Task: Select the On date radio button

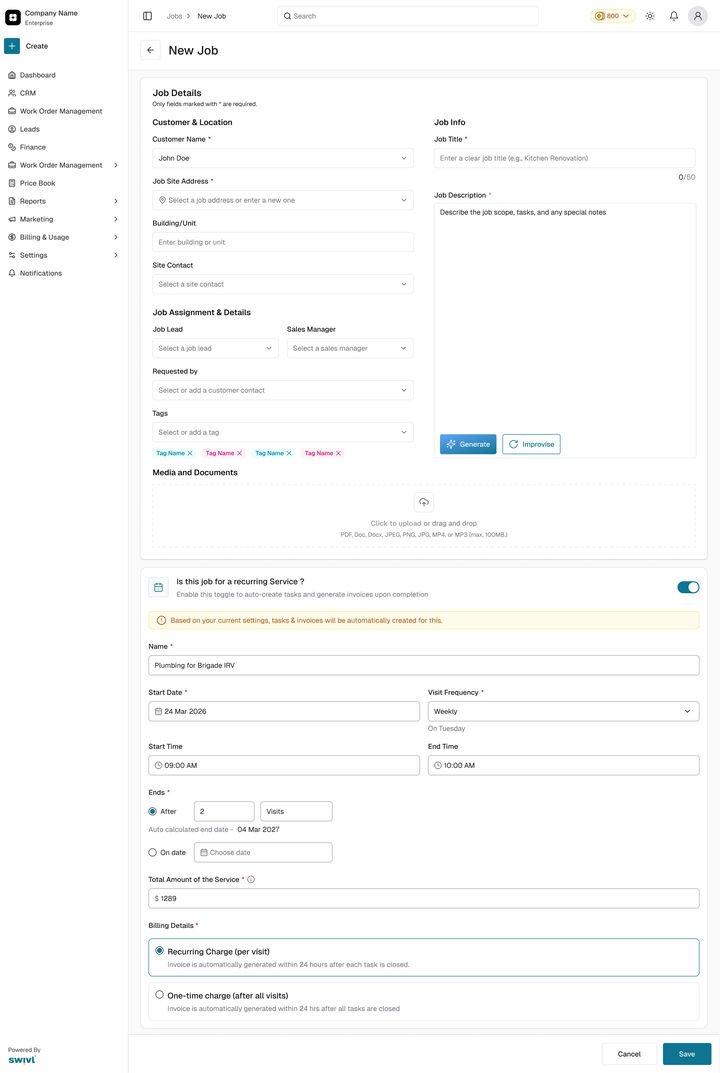Action: coord(153,853)
